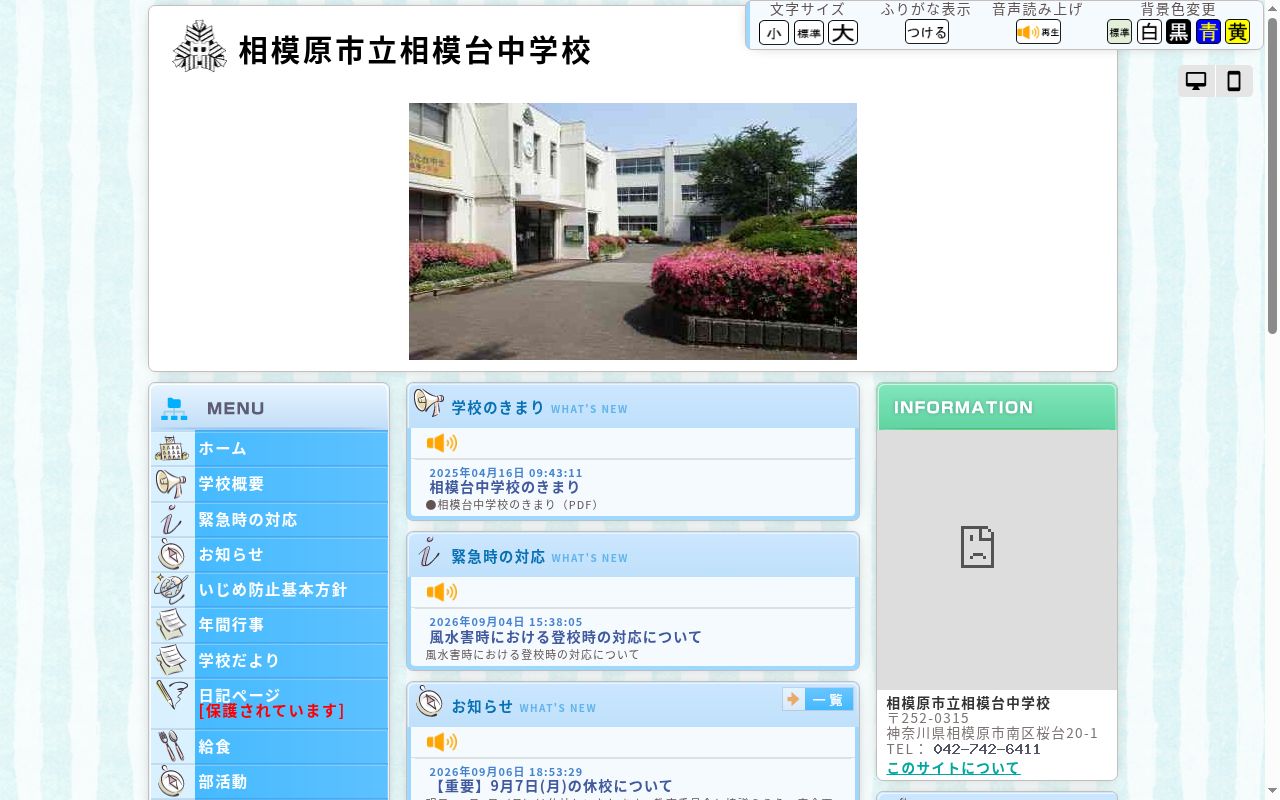Click pencil icon beside 日記ページ menu item
Viewport: 1280px width, 800px height.
[x=172, y=696]
